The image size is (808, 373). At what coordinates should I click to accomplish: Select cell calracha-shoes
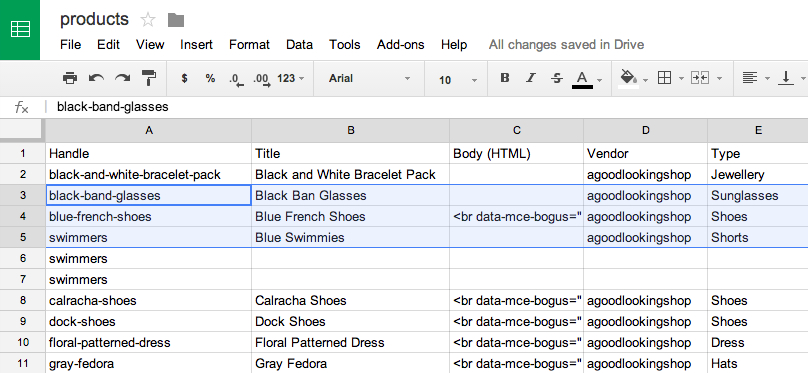148,300
